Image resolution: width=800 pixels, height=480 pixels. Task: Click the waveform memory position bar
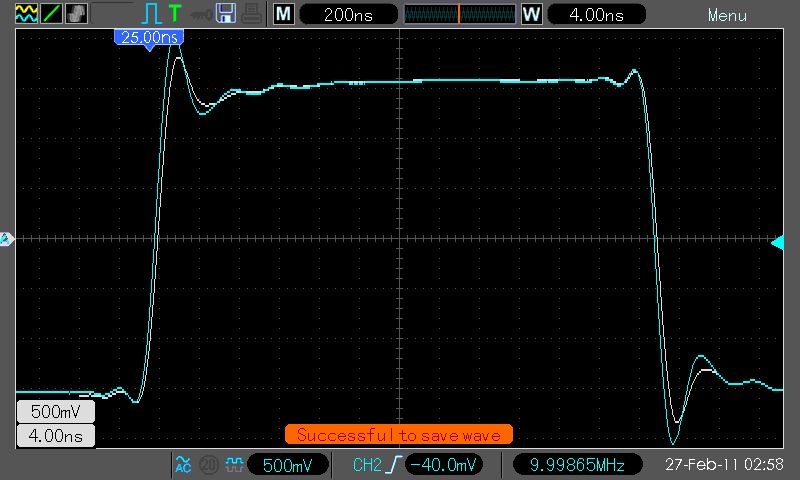pyautogui.click(x=460, y=14)
